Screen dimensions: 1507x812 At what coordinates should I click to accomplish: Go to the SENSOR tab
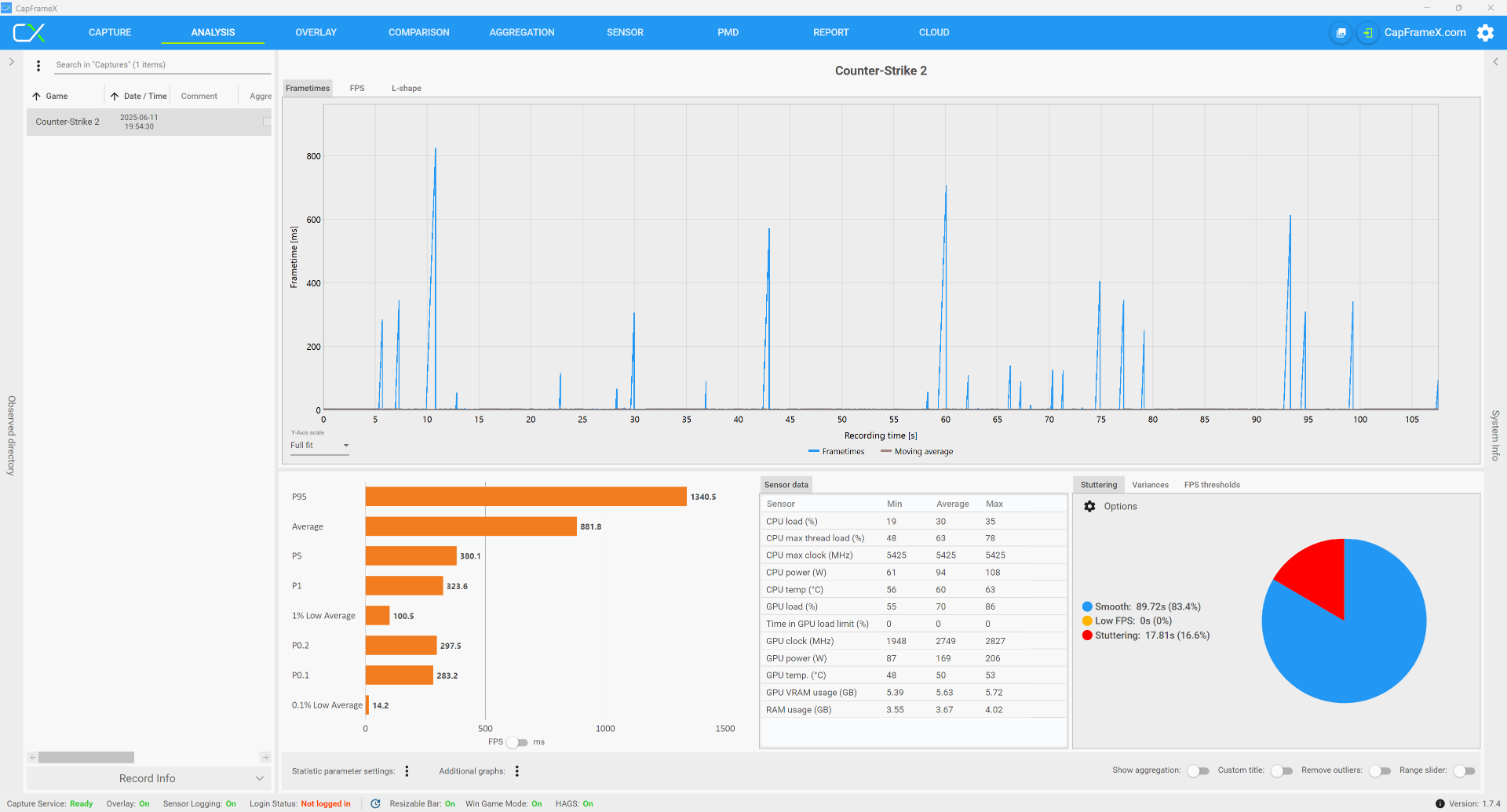coord(625,33)
